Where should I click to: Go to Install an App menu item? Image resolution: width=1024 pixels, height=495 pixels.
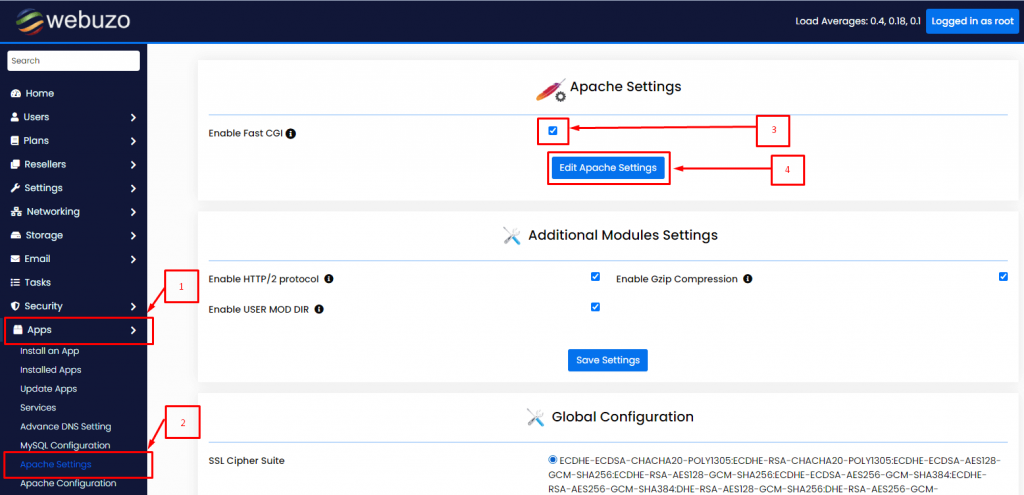[x=50, y=351]
